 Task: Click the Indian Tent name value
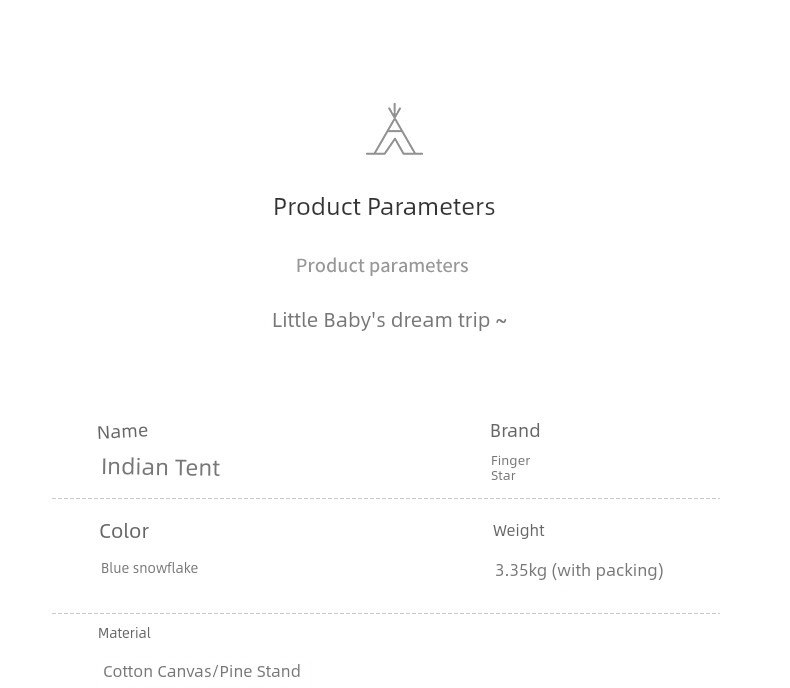(x=161, y=467)
